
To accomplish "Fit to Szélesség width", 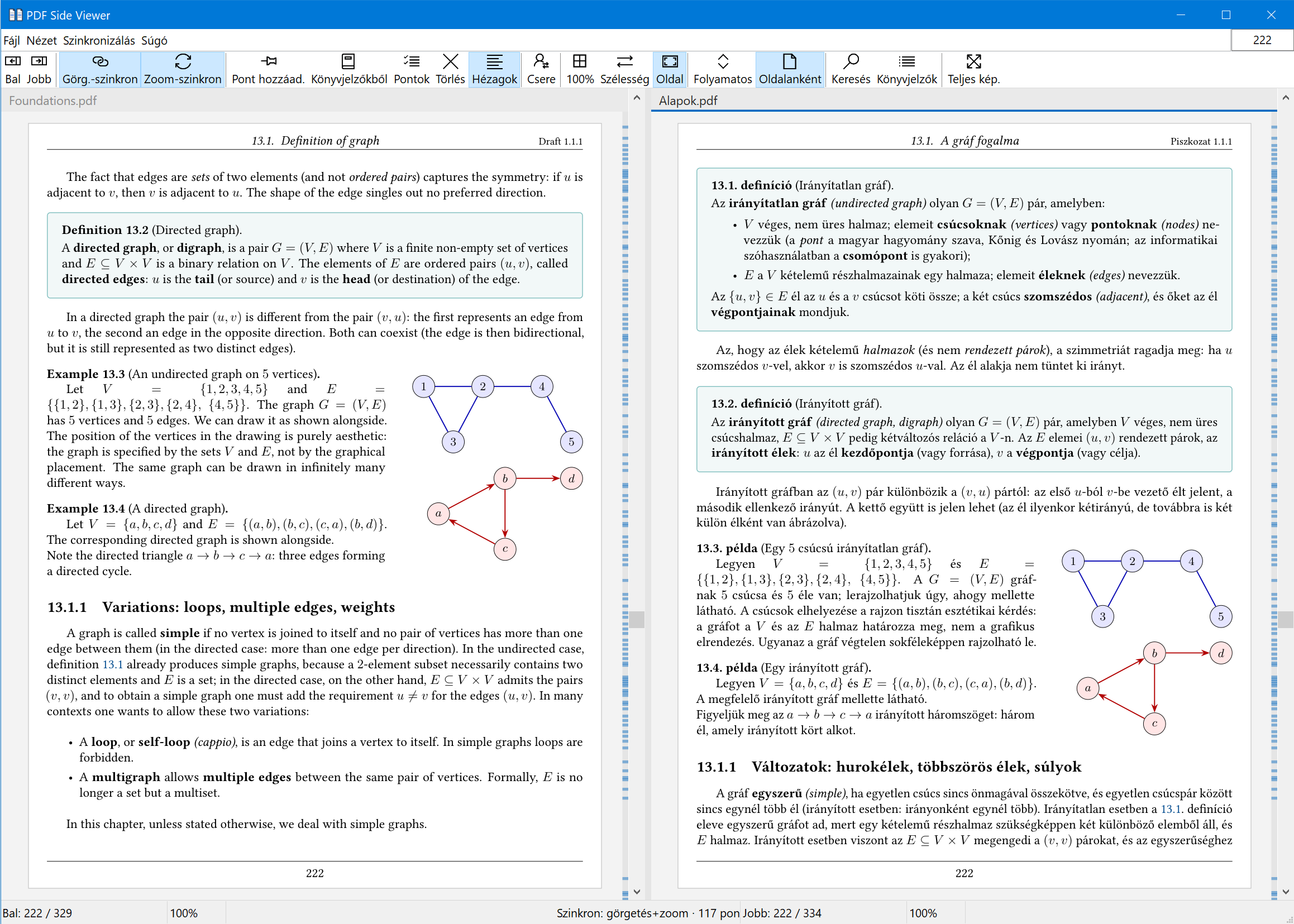I will (x=624, y=69).
